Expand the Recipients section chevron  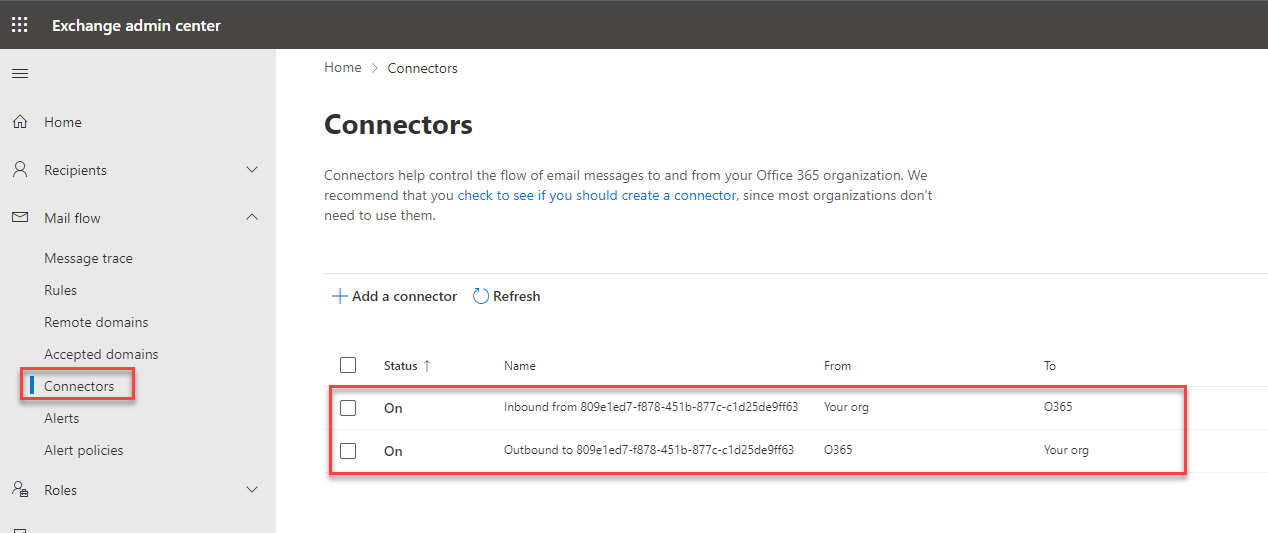point(252,170)
